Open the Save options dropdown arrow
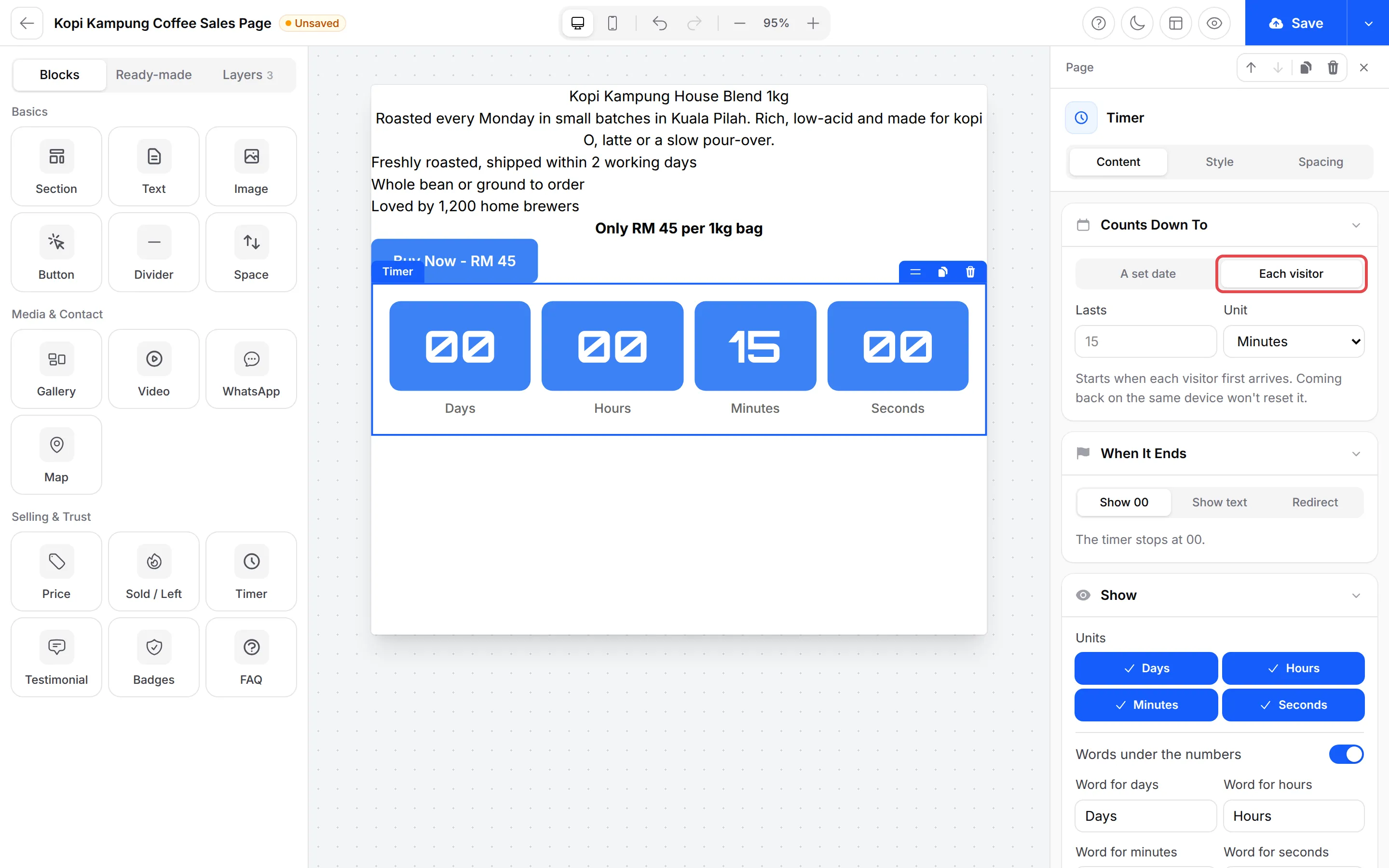1389x868 pixels. tap(1368, 23)
